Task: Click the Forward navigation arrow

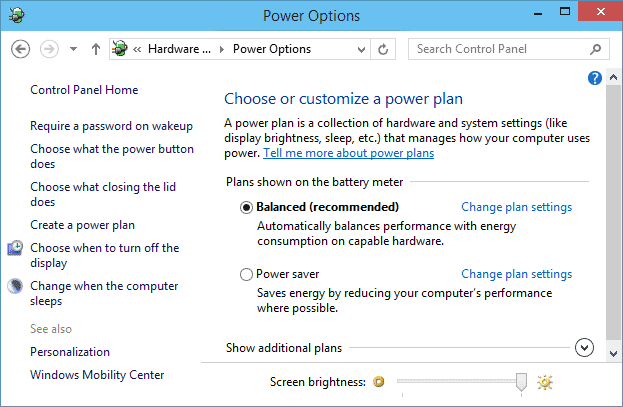Action: coord(49,49)
